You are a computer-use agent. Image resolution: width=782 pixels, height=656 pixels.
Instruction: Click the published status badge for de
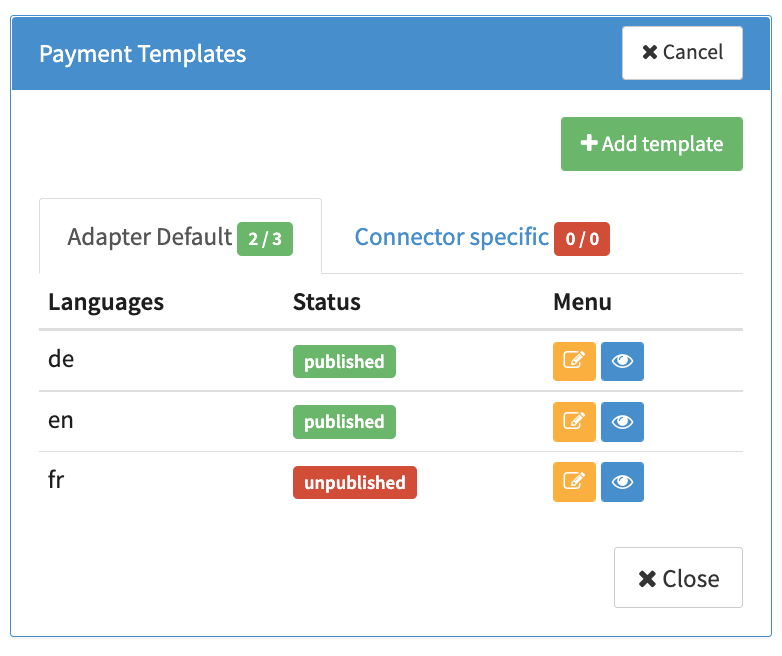(x=344, y=362)
